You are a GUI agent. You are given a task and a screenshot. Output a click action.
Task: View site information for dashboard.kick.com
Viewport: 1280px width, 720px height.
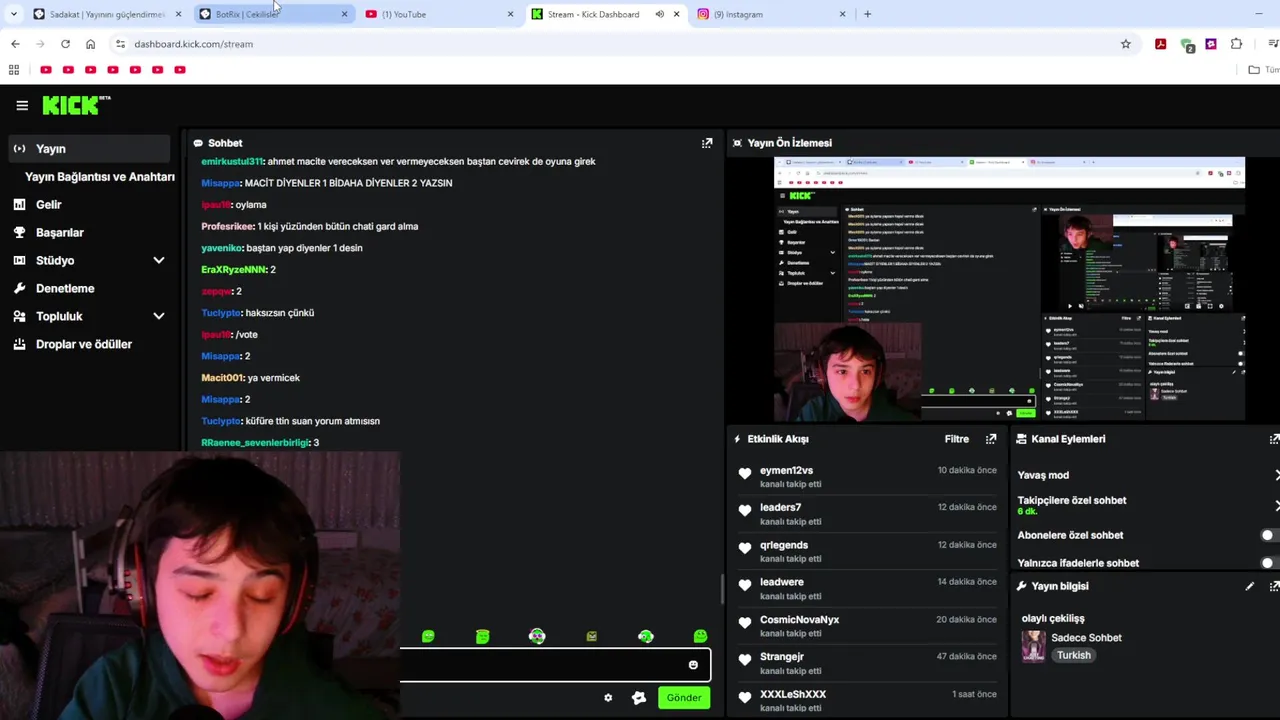pyautogui.click(x=120, y=44)
